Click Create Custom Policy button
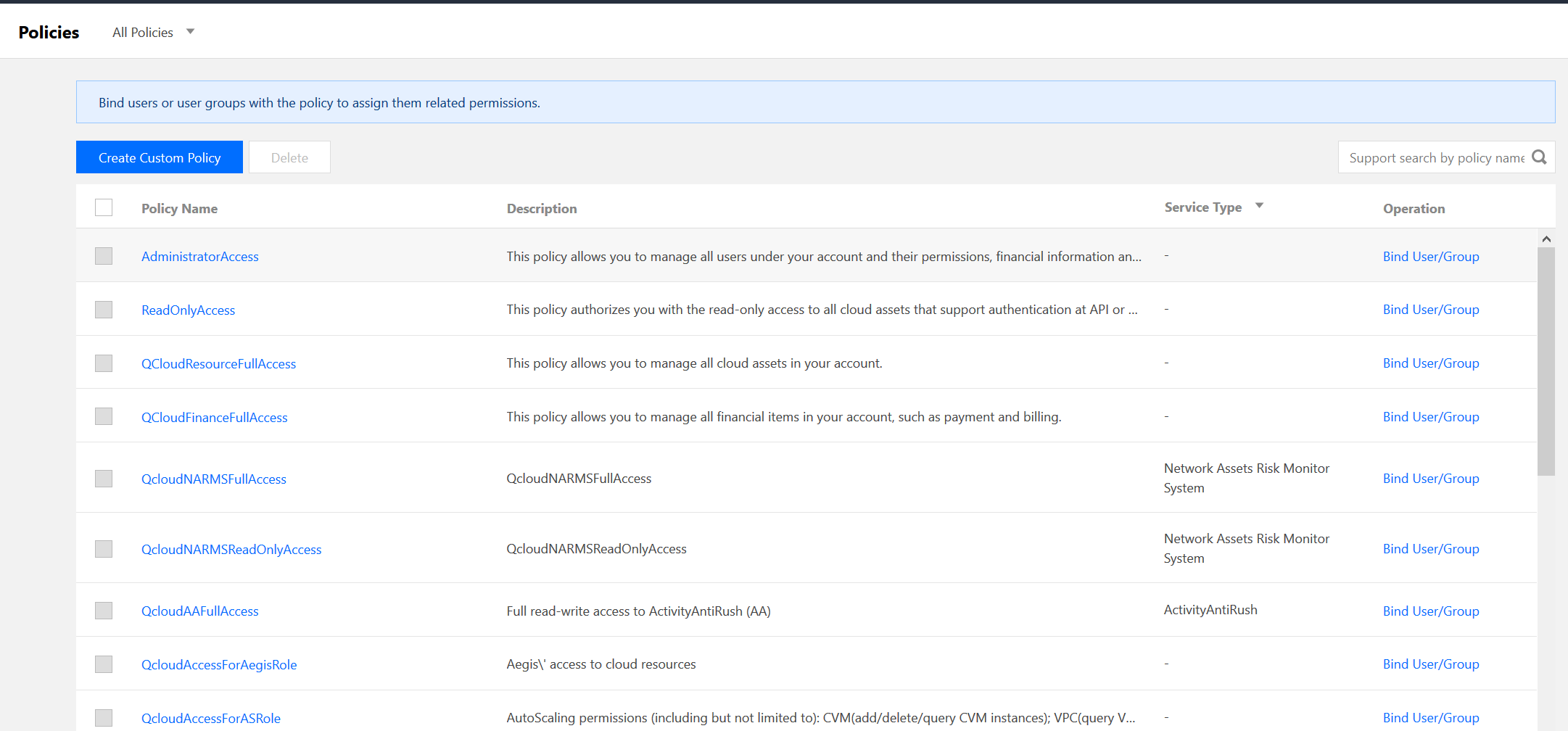Image resolution: width=1568 pixels, height=731 pixels. click(x=160, y=157)
